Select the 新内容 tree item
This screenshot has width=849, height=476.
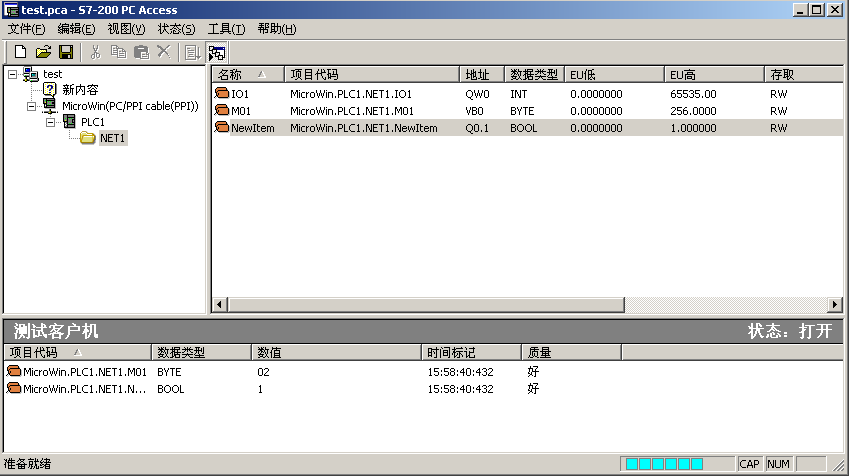pos(80,90)
